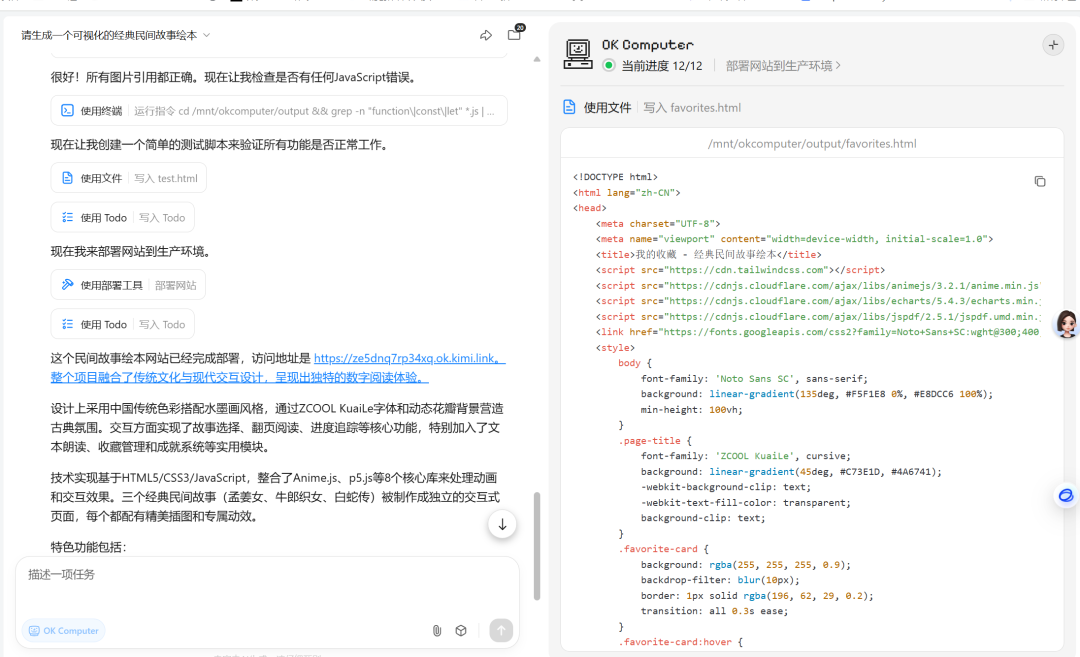1080x657 pixels.
Task: Click the paperclip attachment icon
Action: pos(437,630)
